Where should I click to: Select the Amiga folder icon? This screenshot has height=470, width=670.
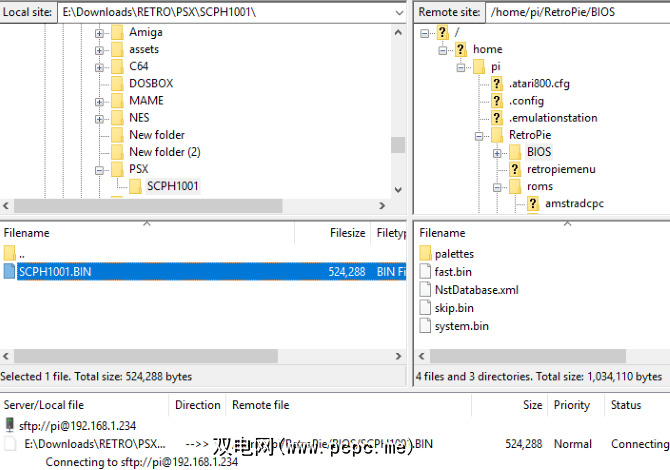tap(117, 32)
